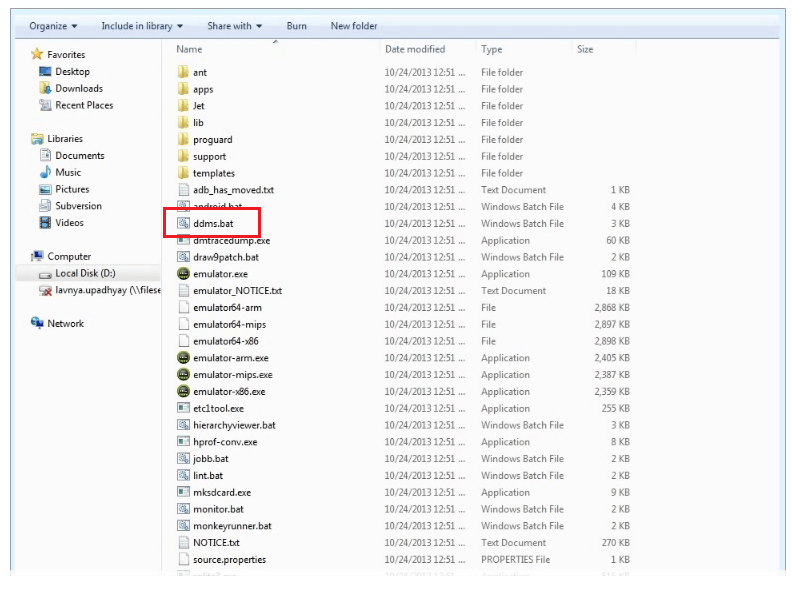The width and height of the screenshot is (800, 591).
Task: Select the emulator64-x86 file
Action: point(226,341)
